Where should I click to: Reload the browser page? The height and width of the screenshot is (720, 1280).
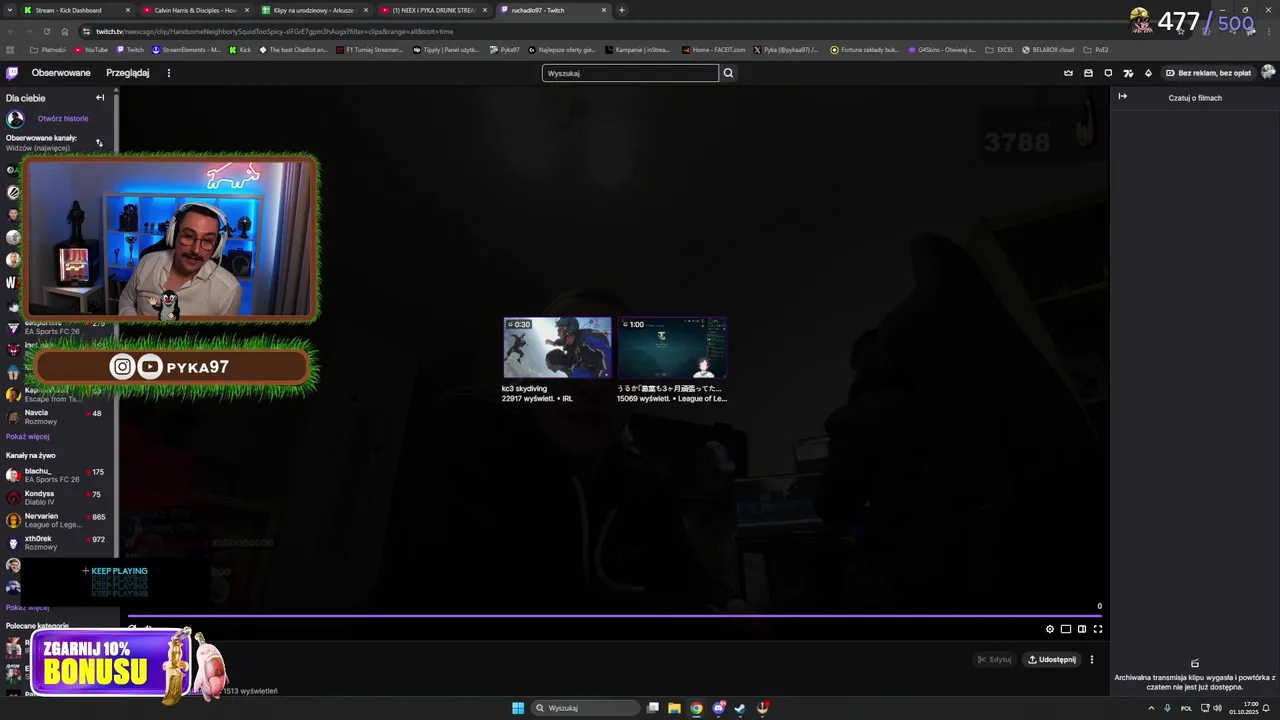(x=47, y=31)
